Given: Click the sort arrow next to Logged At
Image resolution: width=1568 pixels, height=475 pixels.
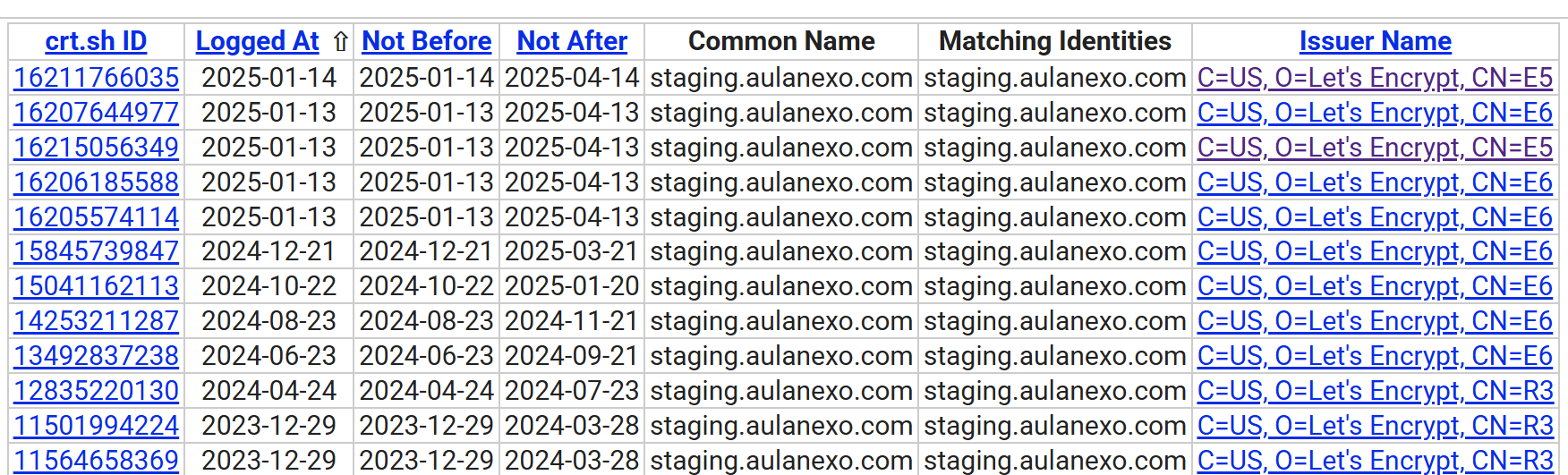Looking at the screenshot, I should 340,41.
